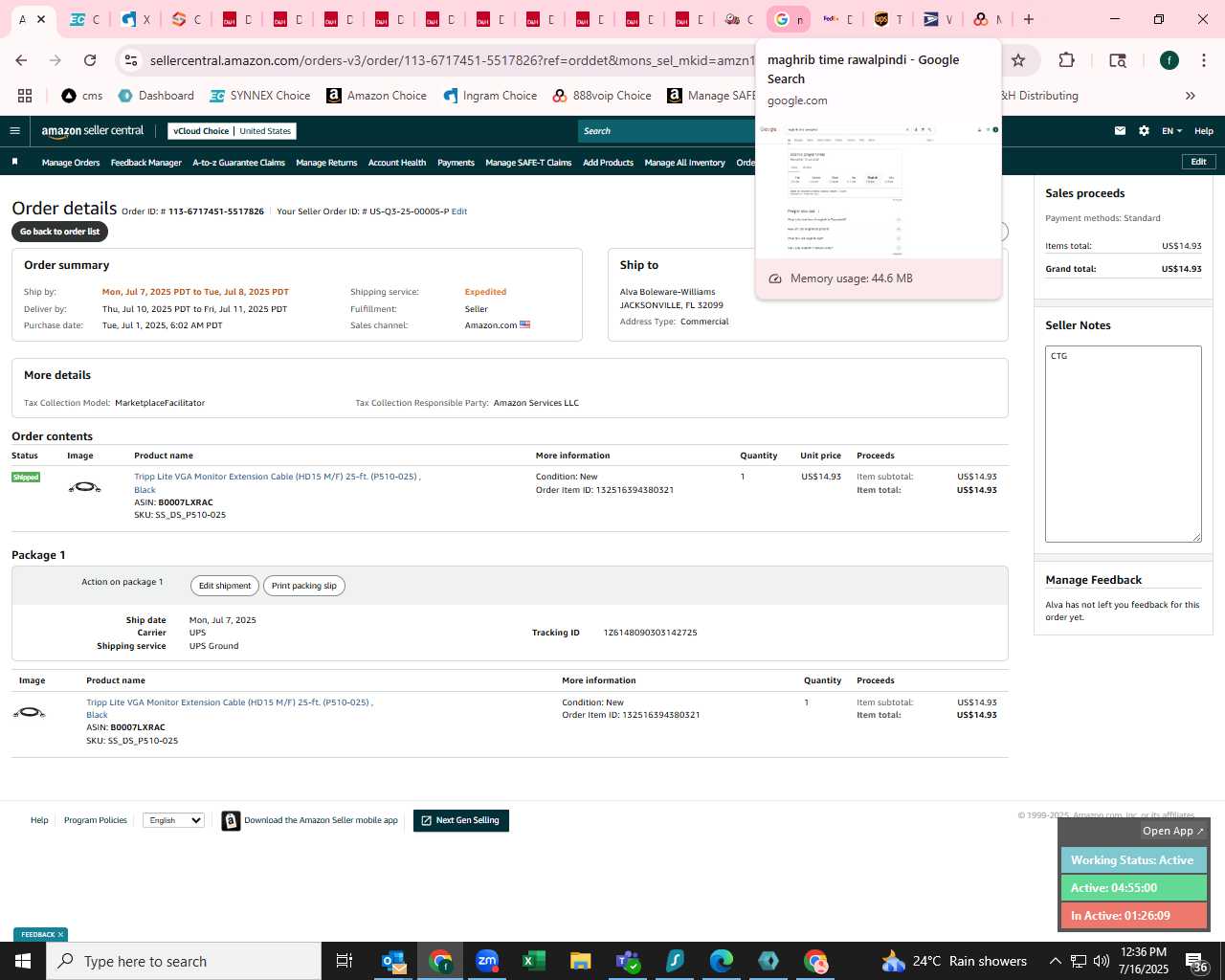
Task: Click the Print packing slip button
Action: (x=304, y=586)
